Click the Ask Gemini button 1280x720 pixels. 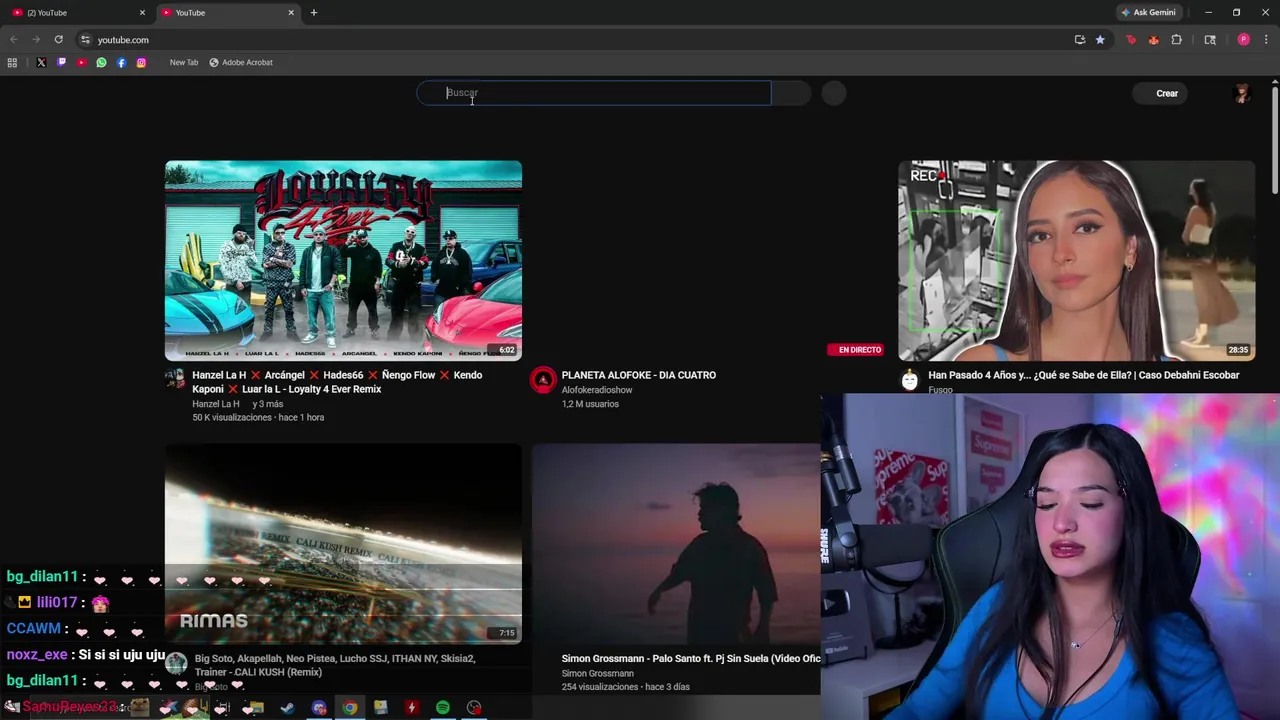(1148, 13)
